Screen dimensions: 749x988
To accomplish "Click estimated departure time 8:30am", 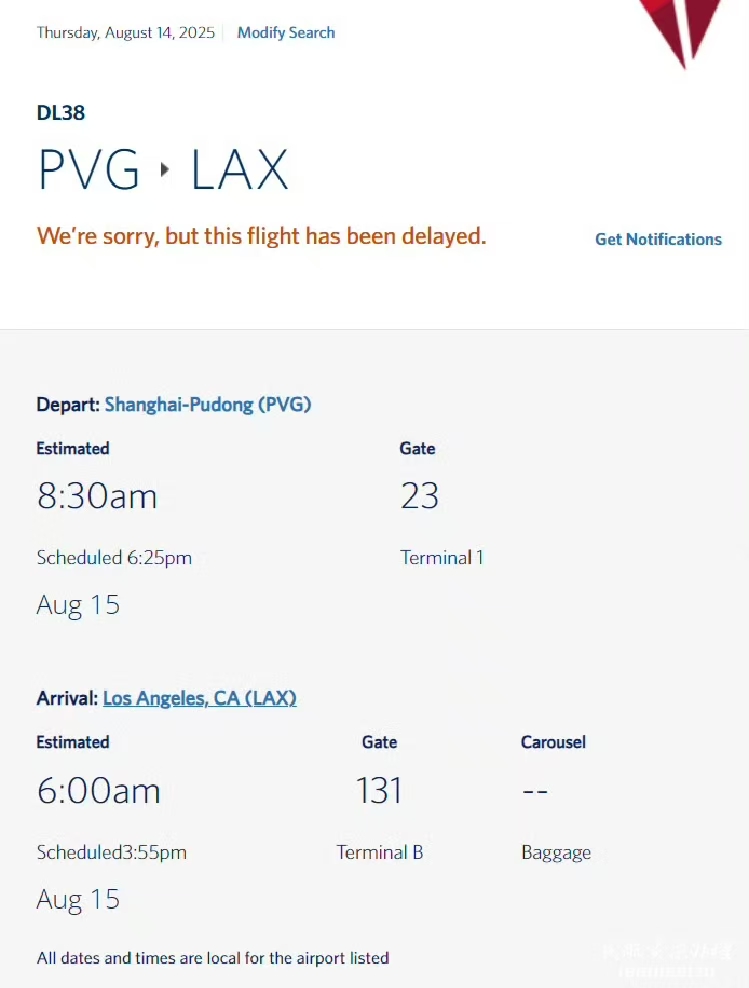I will click(x=97, y=496).
